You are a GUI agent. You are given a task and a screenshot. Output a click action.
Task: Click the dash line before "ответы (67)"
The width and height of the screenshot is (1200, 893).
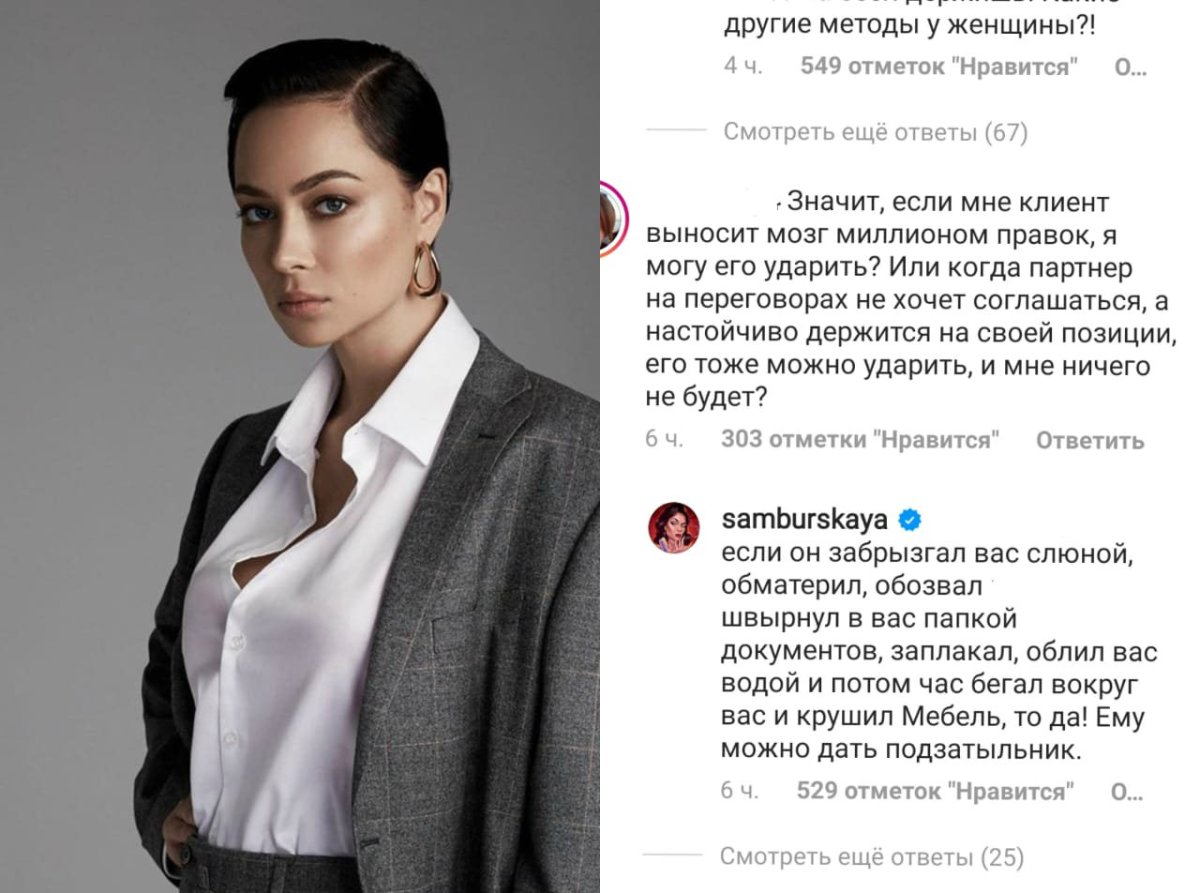point(676,132)
